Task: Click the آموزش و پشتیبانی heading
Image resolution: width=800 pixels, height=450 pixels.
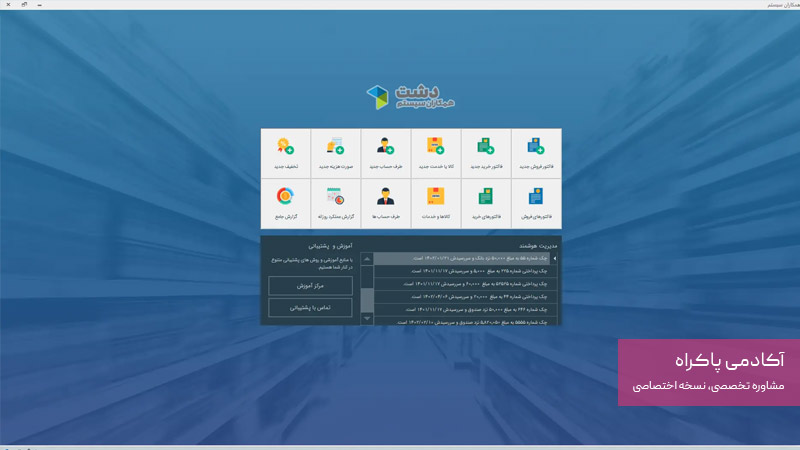Action: point(330,246)
